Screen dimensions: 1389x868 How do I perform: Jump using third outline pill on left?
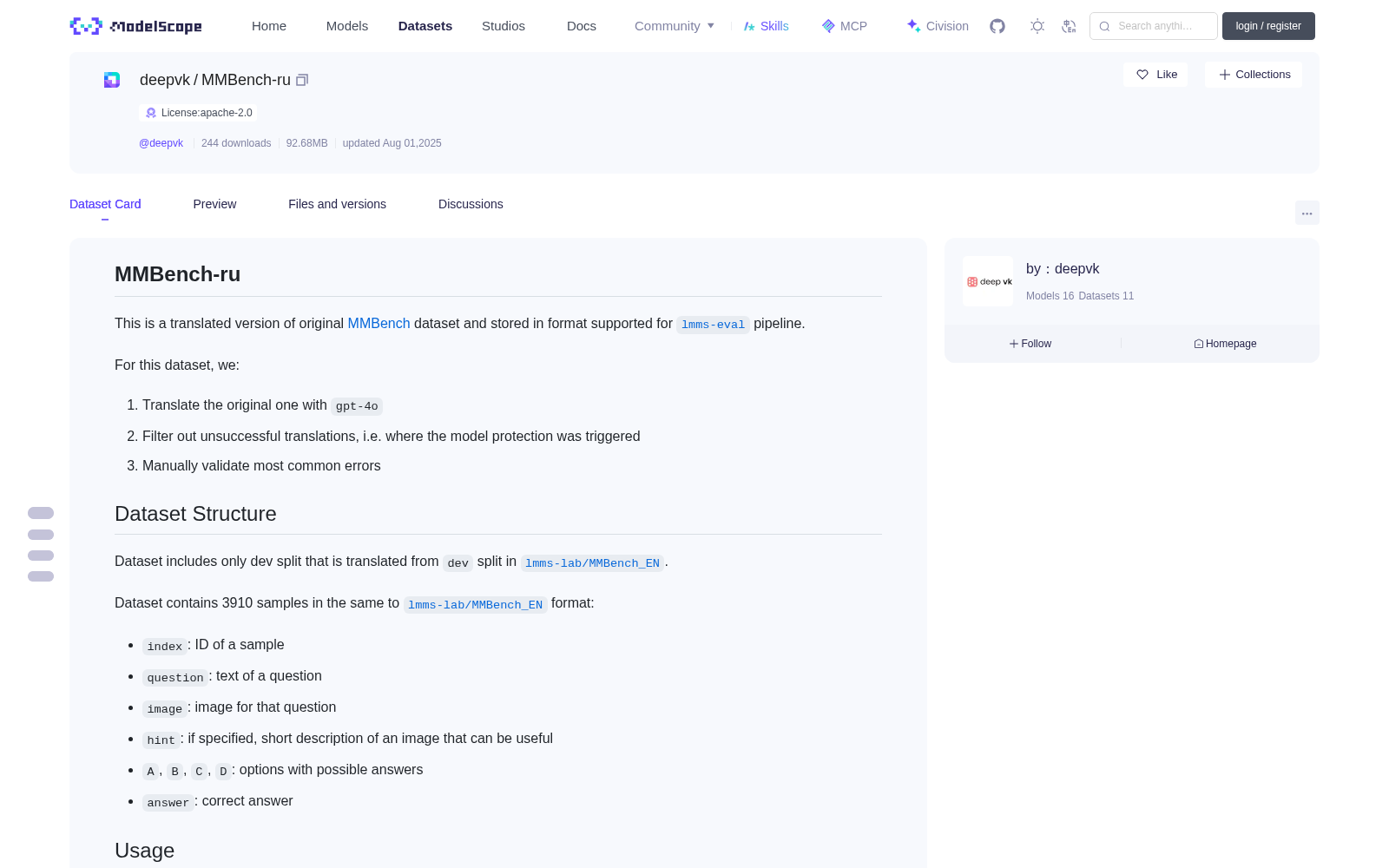[x=41, y=556]
